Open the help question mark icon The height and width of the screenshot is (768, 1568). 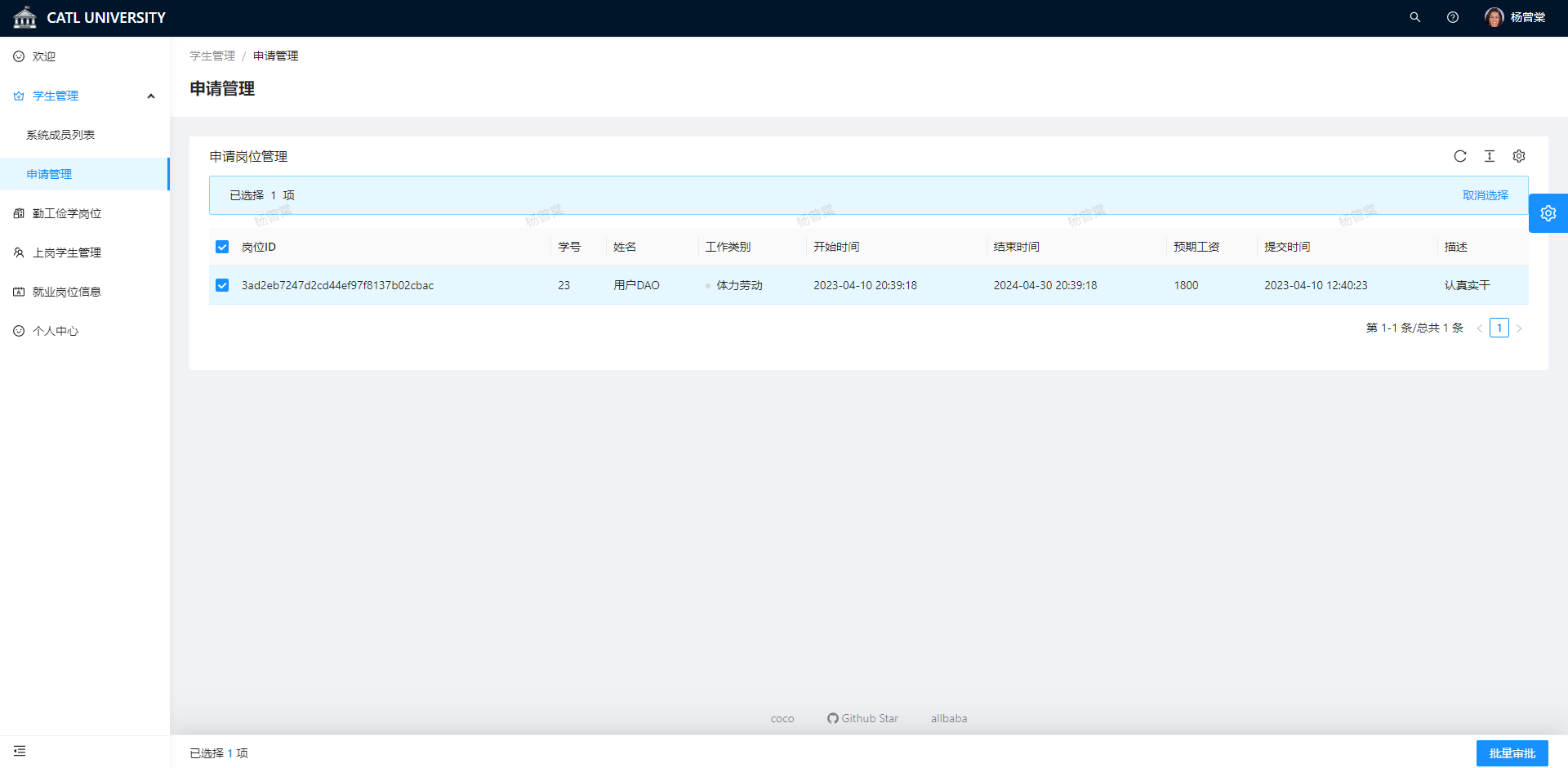pyautogui.click(x=1453, y=17)
